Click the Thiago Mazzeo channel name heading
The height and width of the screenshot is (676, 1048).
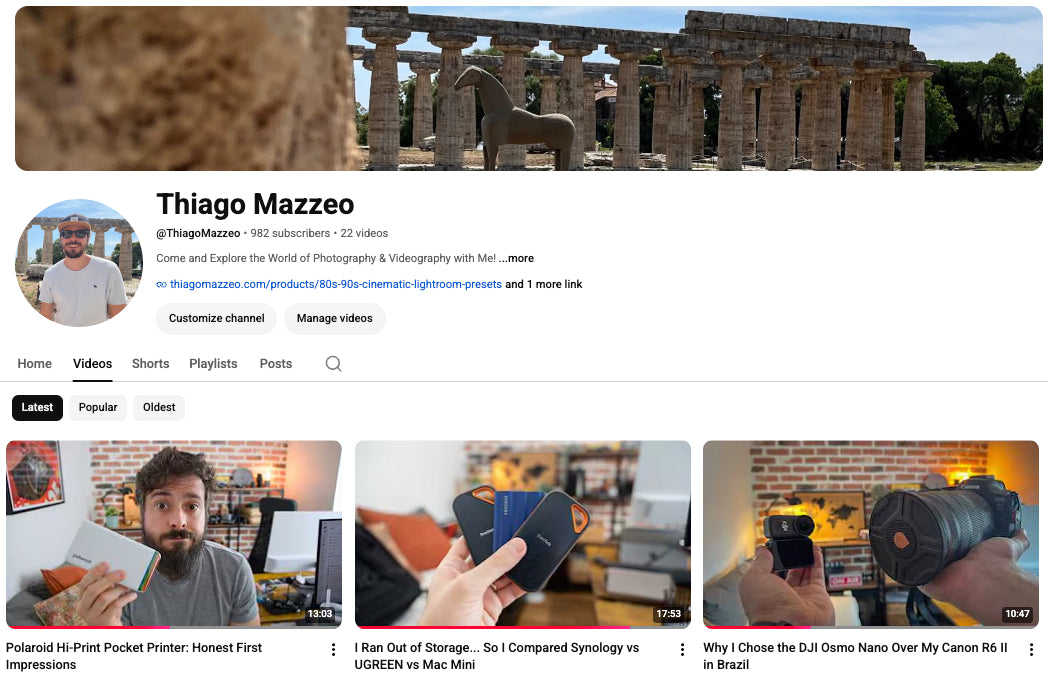coord(255,204)
